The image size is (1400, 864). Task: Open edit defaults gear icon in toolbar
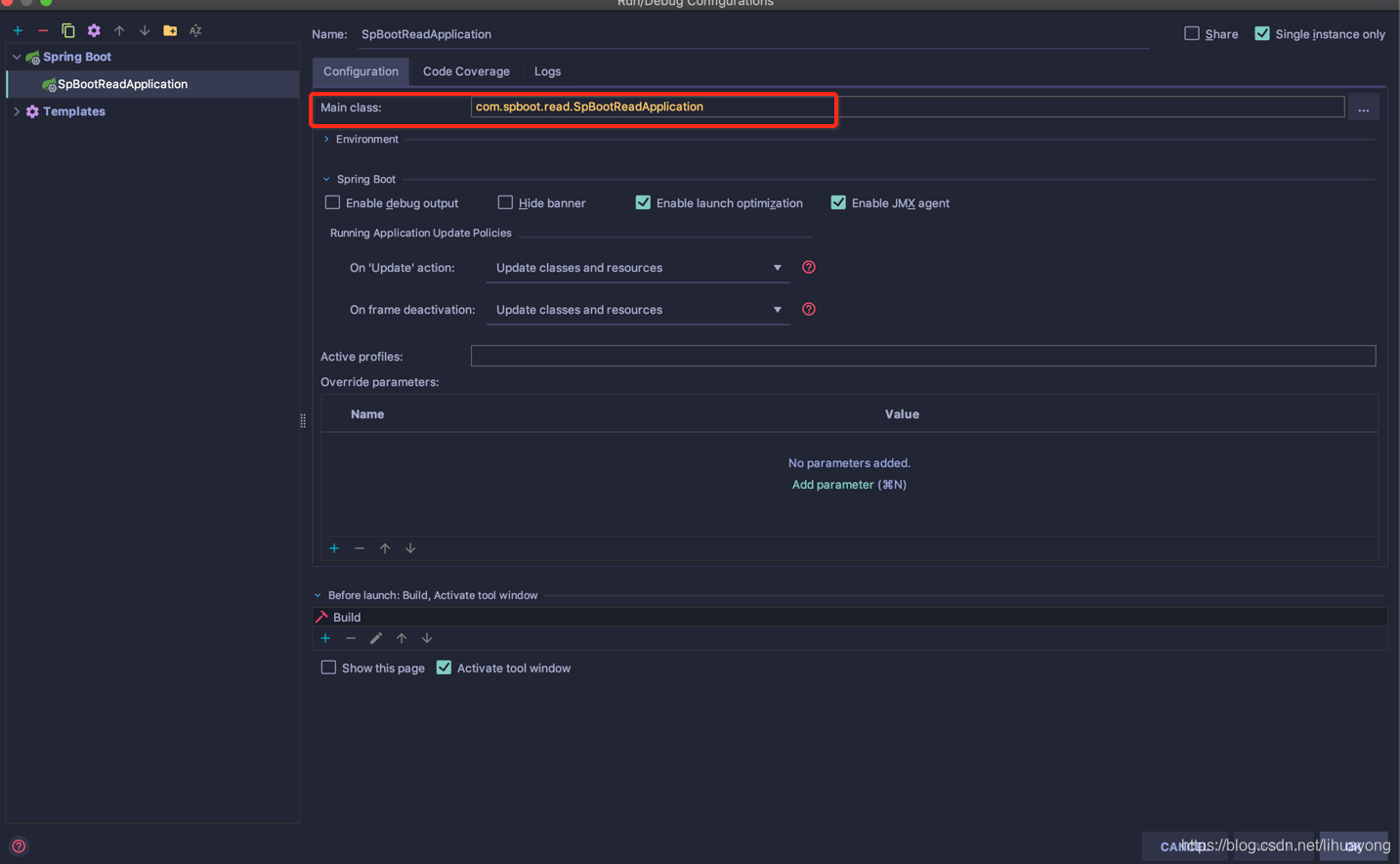[x=94, y=30]
